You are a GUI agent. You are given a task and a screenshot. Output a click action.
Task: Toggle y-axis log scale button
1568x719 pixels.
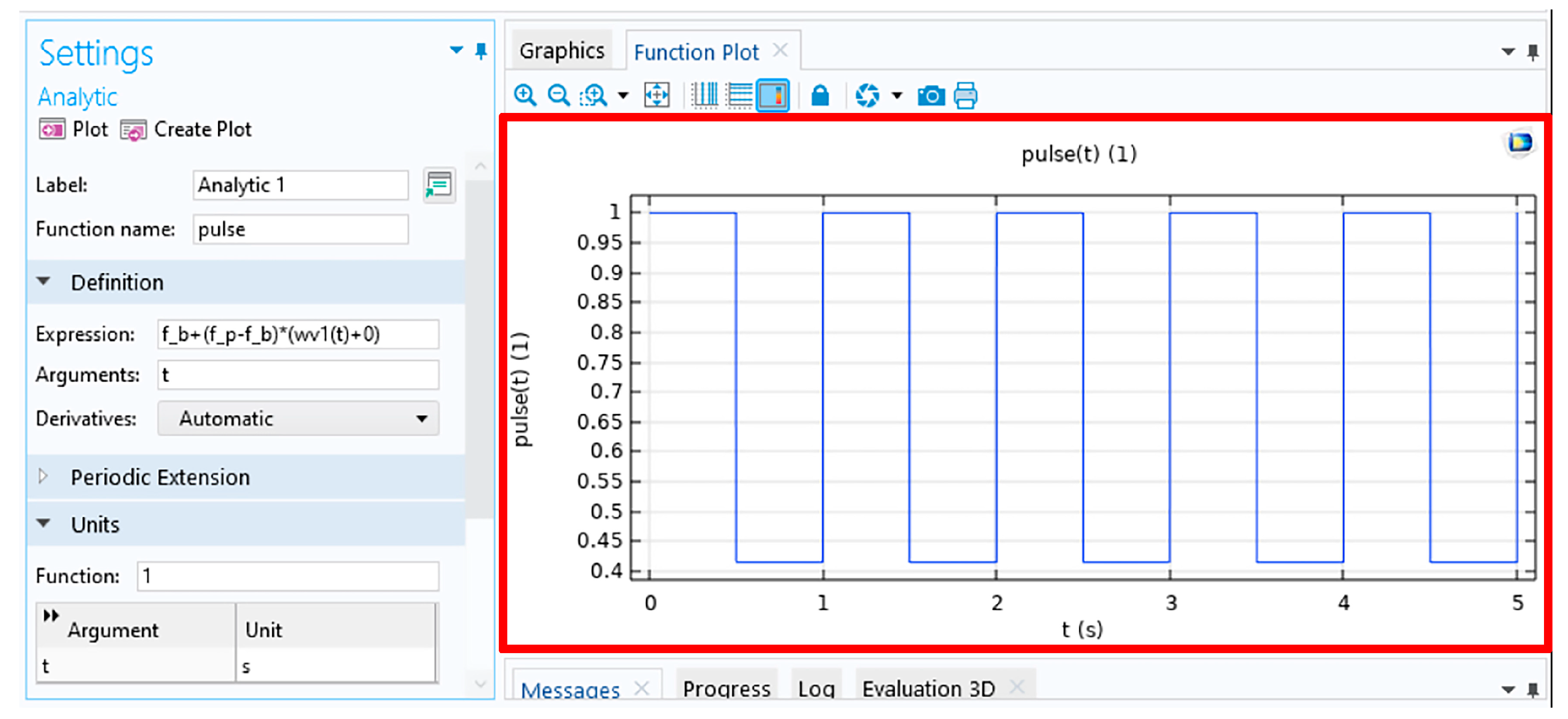click(x=739, y=96)
